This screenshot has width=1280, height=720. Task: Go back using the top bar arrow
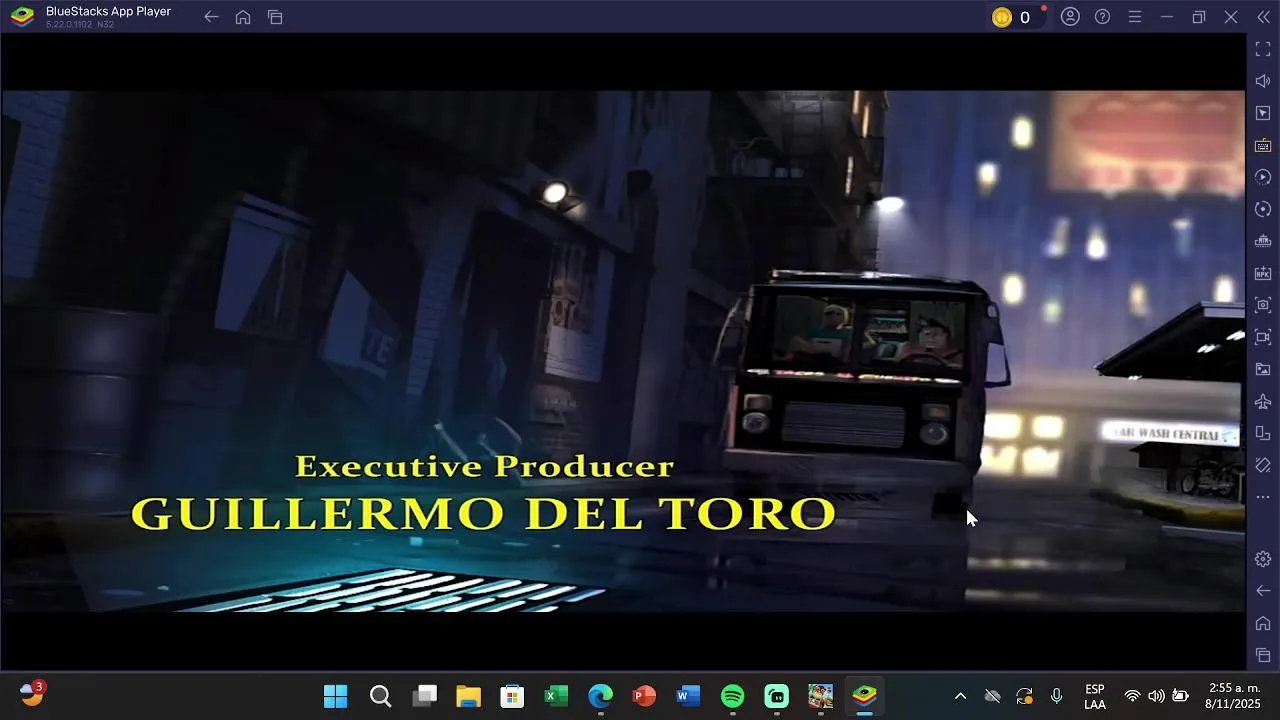tap(211, 17)
